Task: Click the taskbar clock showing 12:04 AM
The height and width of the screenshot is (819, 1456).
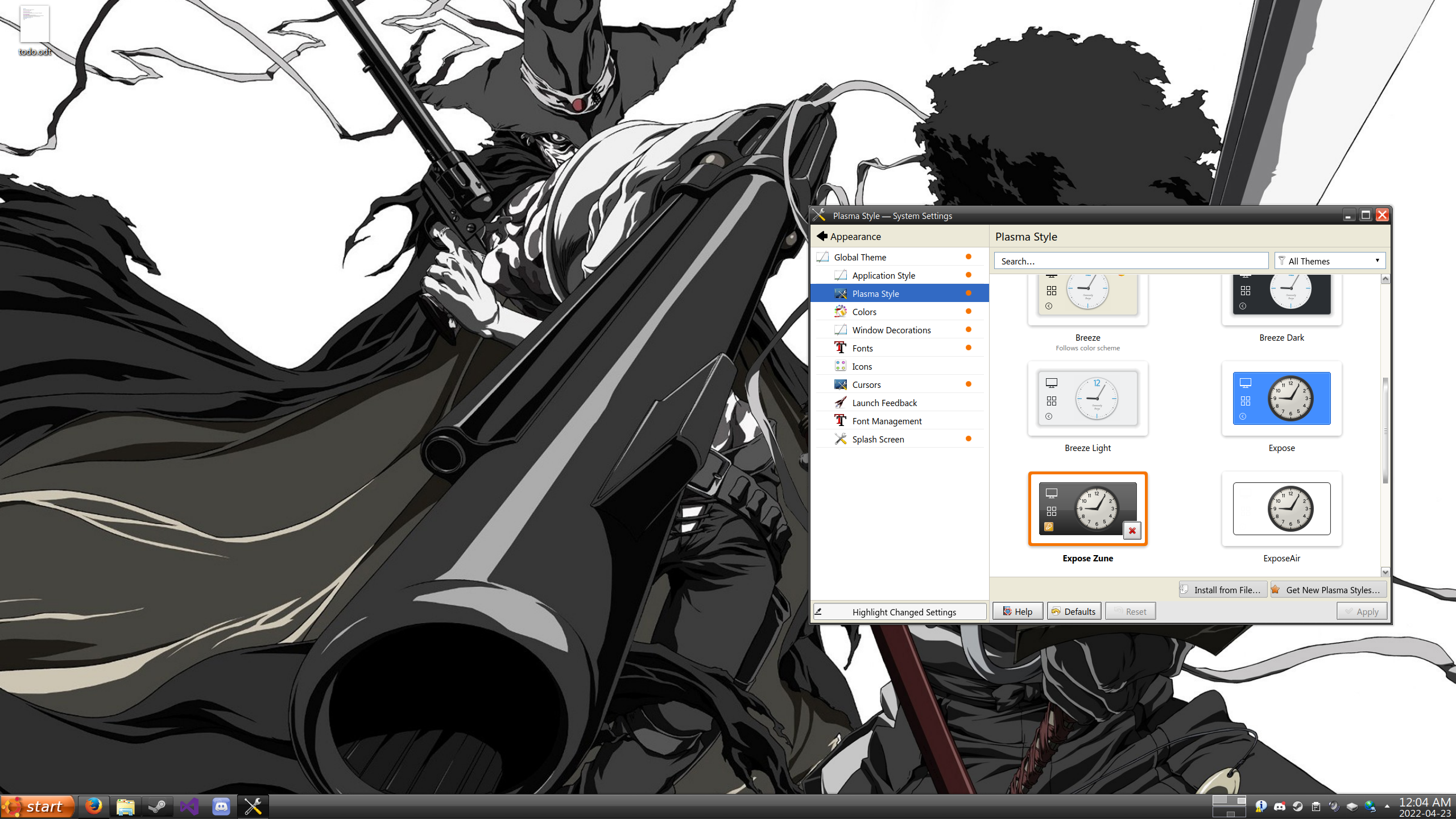Action: [x=1425, y=807]
